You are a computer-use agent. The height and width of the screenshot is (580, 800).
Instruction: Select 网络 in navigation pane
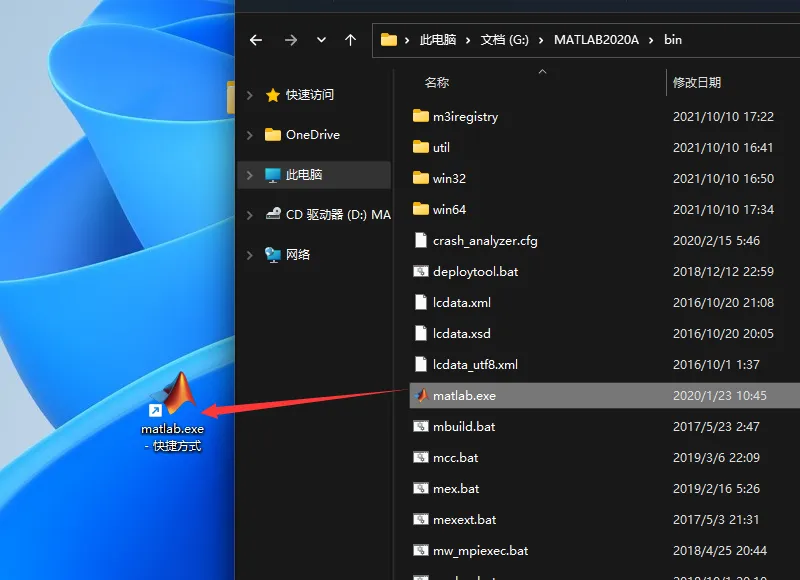pos(298,255)
